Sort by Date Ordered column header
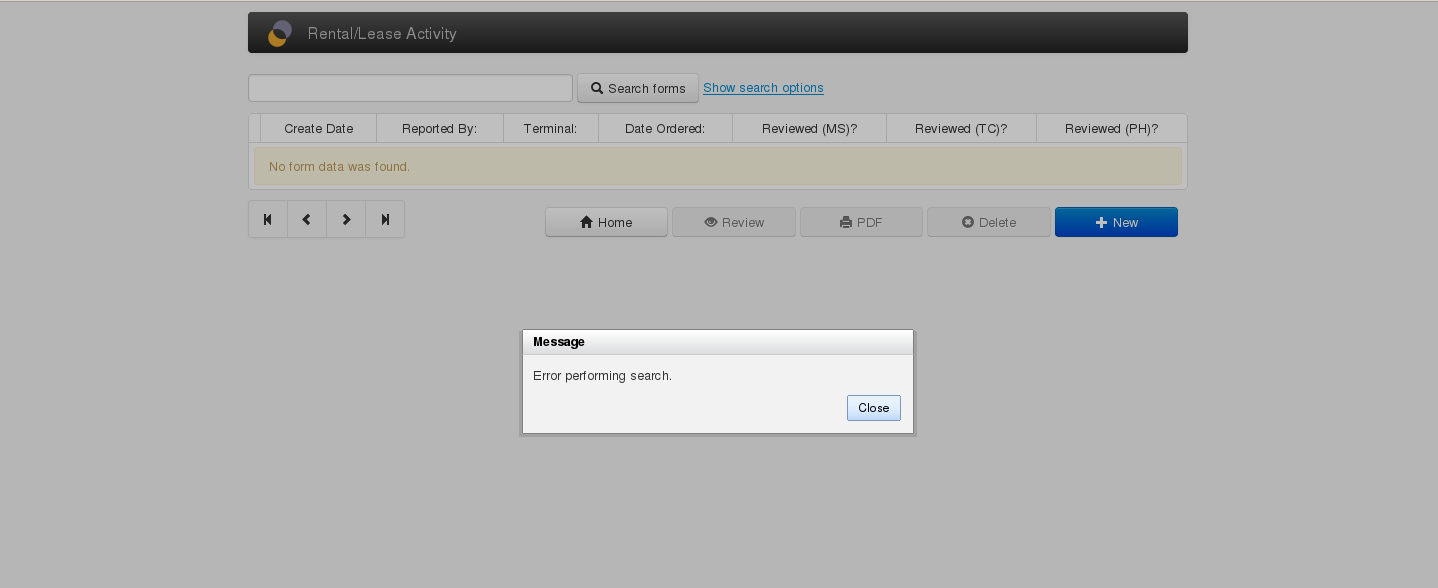The width and height of the screenshot is (1438, 588). (665, 129)
